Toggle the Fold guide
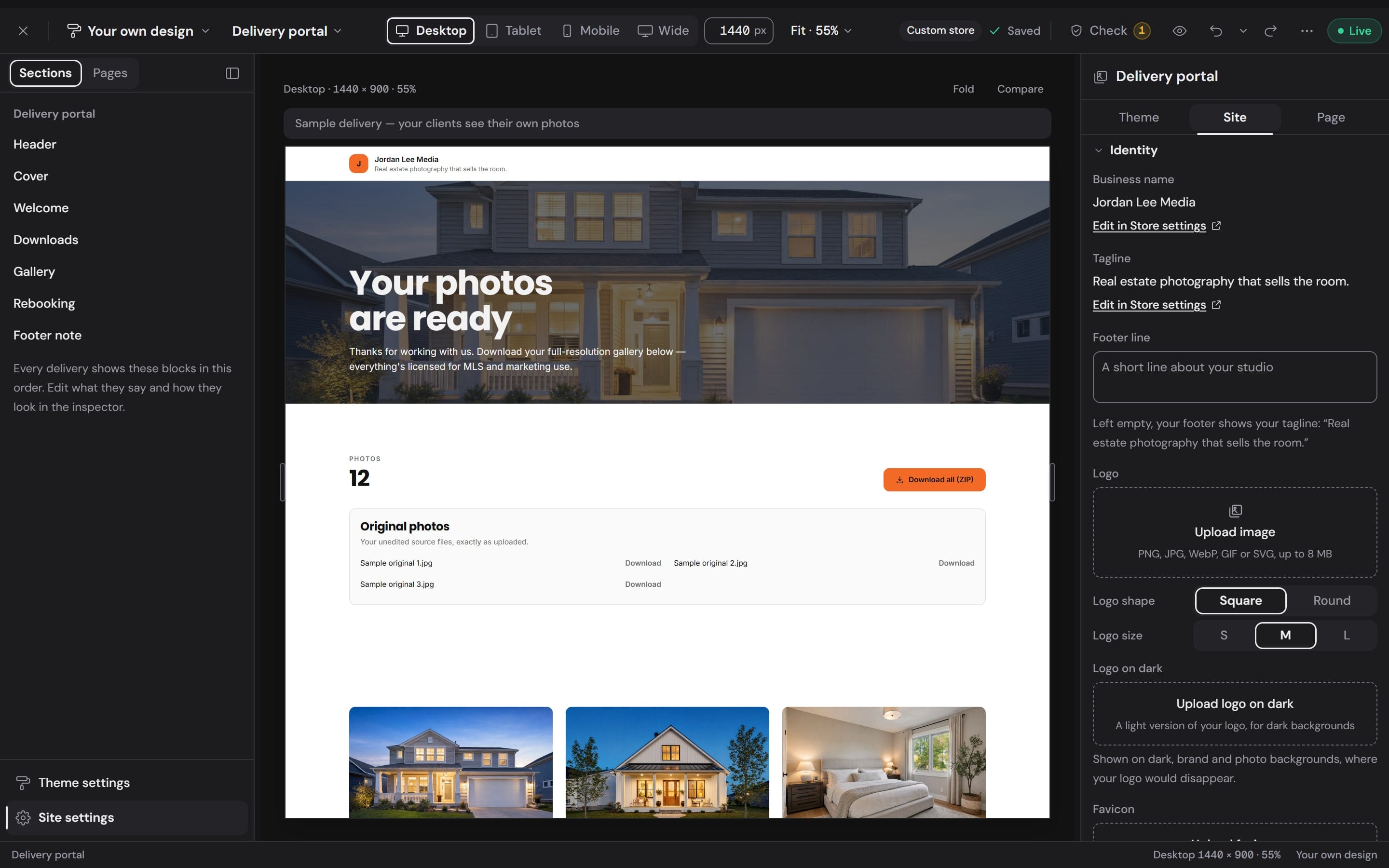This screenshot has height=868, width=1389. pyautogui.click(x=963, y=89)
